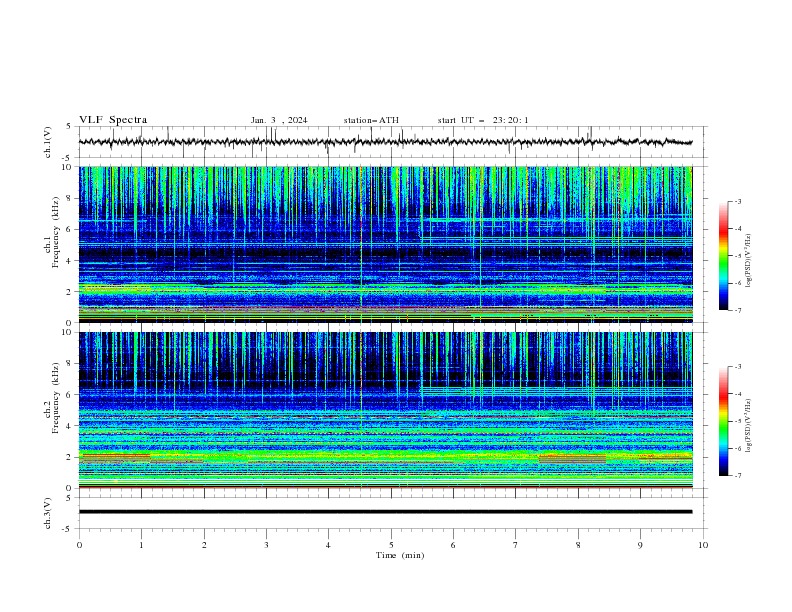Click time axis tick label "10" at bottom right

coord(703,545)
